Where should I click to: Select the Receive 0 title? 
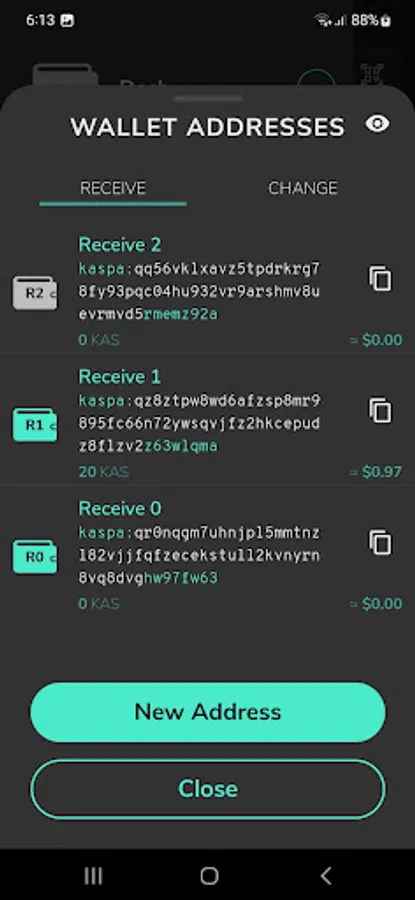click(x=120, y=509)
